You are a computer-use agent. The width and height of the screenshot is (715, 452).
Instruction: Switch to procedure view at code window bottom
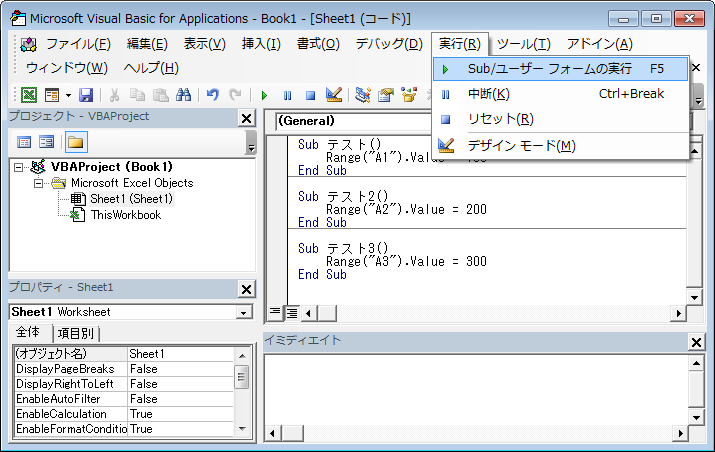click(276, 313)
